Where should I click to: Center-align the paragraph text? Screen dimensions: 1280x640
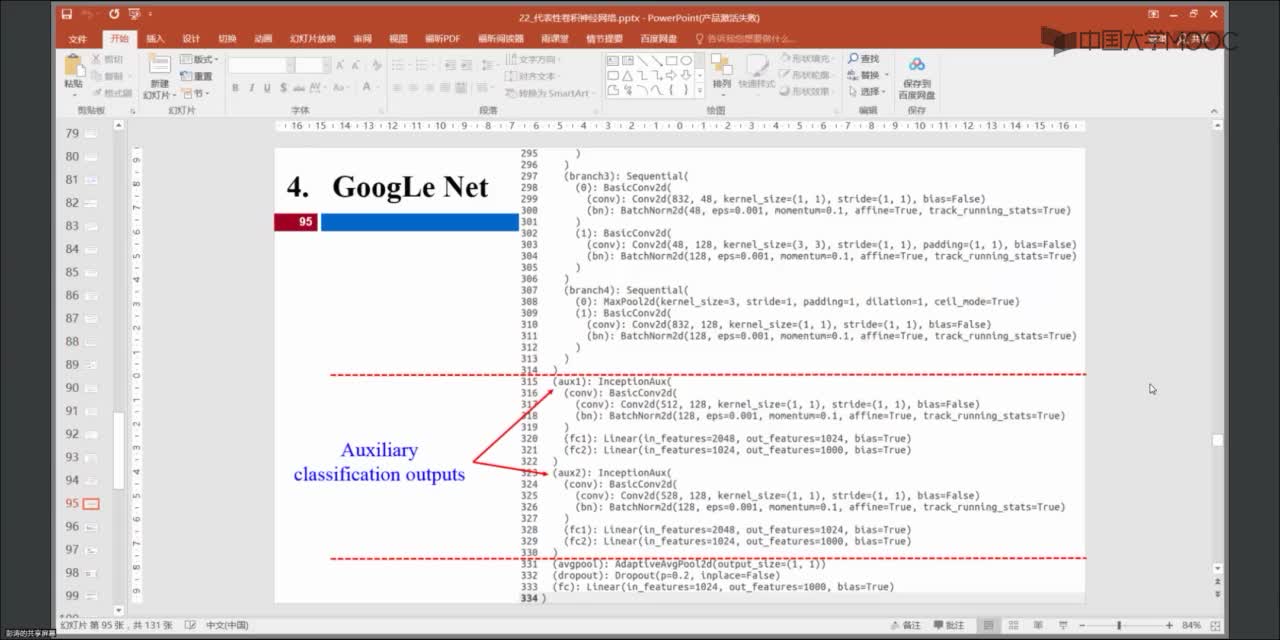coord(413,89)
